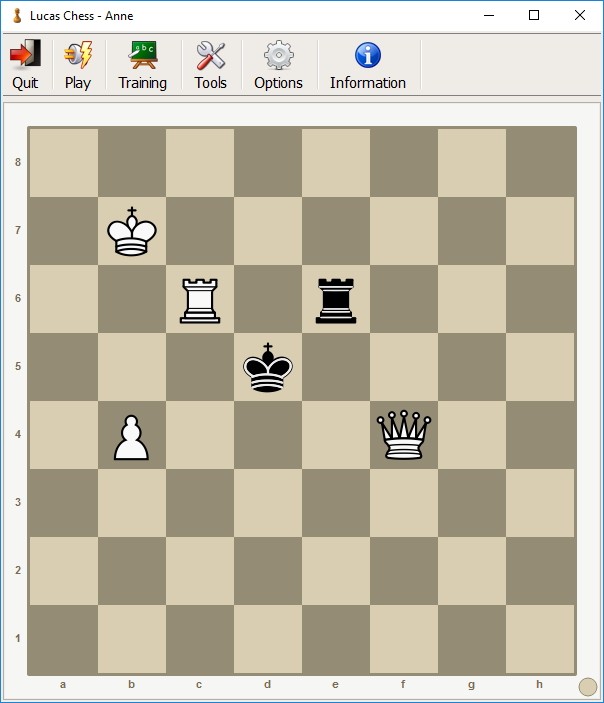The height and width of the screenshot is (703, 604).
Task: Open the Play lightning icon
Action: click(78, 55)
